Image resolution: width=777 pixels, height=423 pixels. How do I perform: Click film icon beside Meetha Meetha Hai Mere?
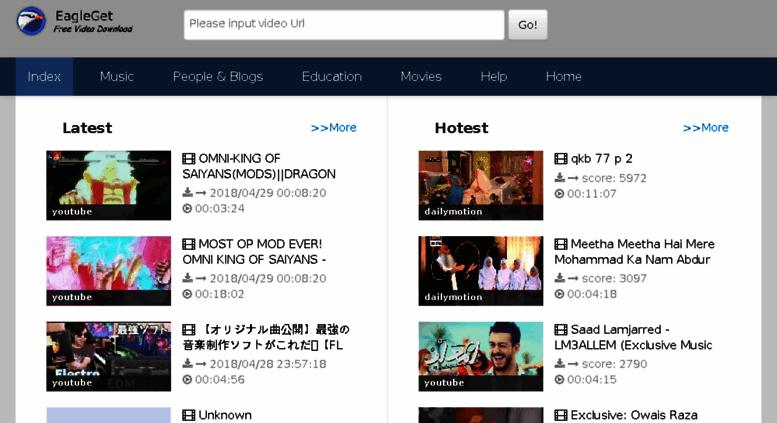[x=561, y=244]
